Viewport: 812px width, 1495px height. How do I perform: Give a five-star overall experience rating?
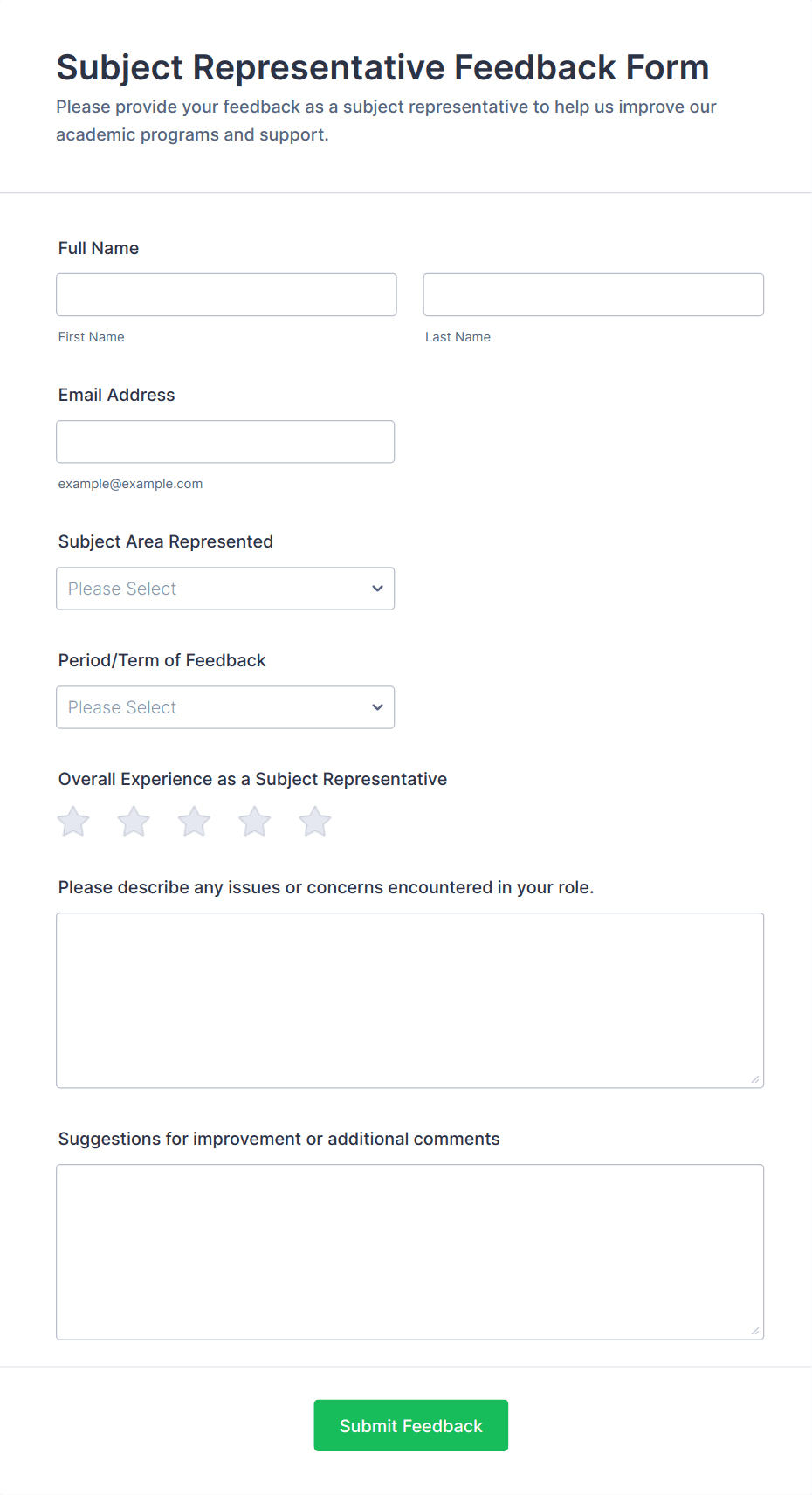(314, 822)
